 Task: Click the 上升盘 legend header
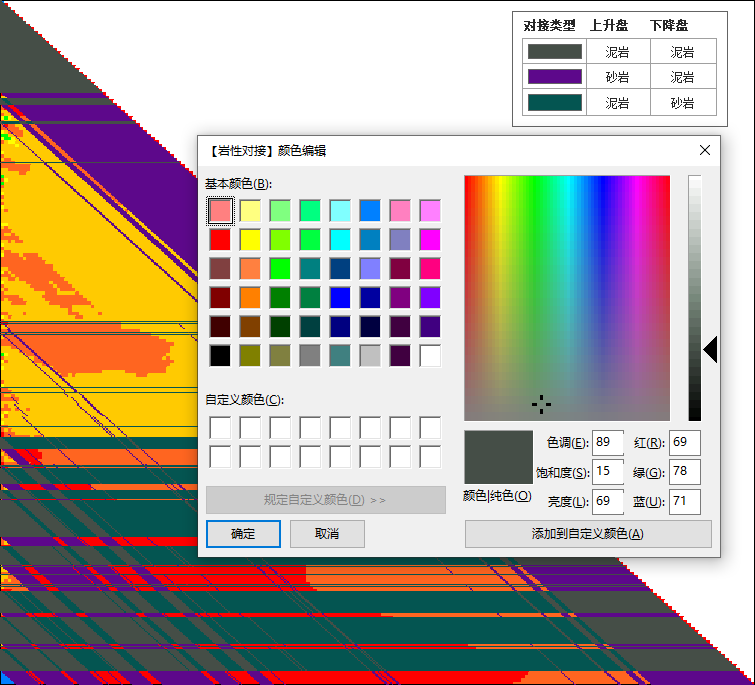609,26
